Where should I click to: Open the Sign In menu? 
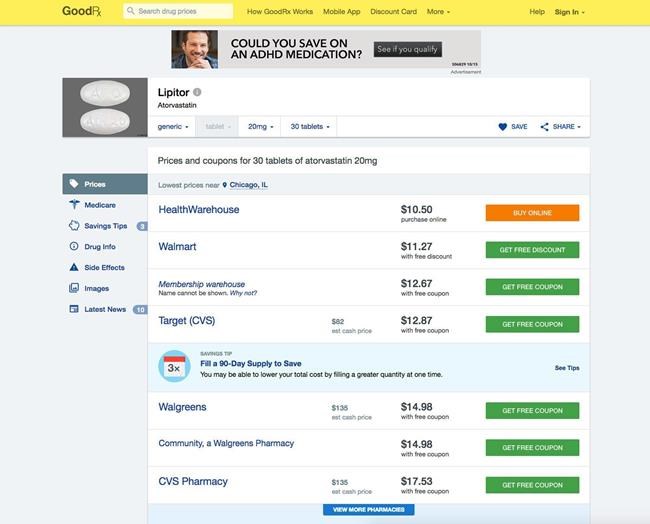click(569, 12)
